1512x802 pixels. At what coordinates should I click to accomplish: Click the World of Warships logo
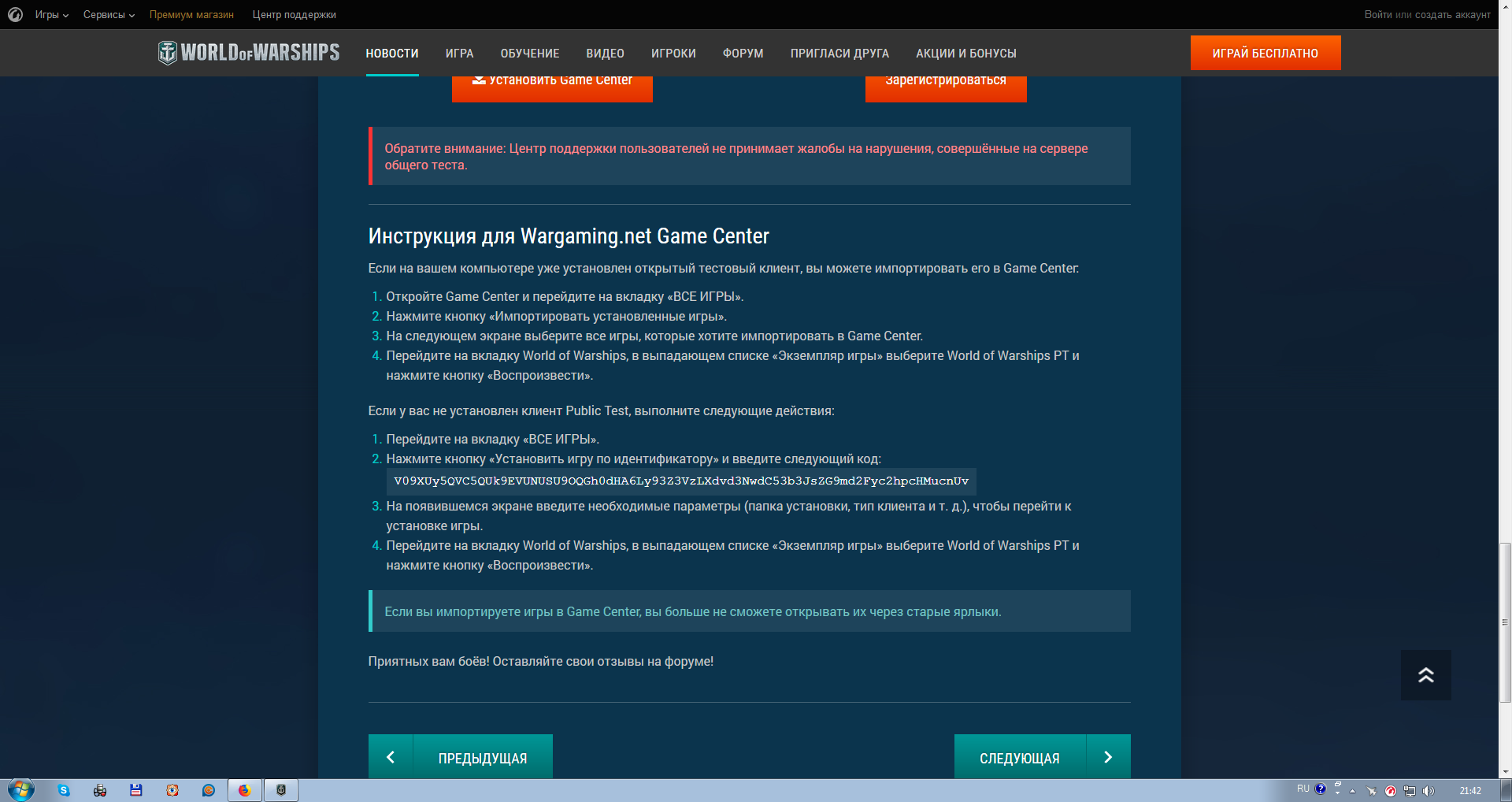(249, 53)
